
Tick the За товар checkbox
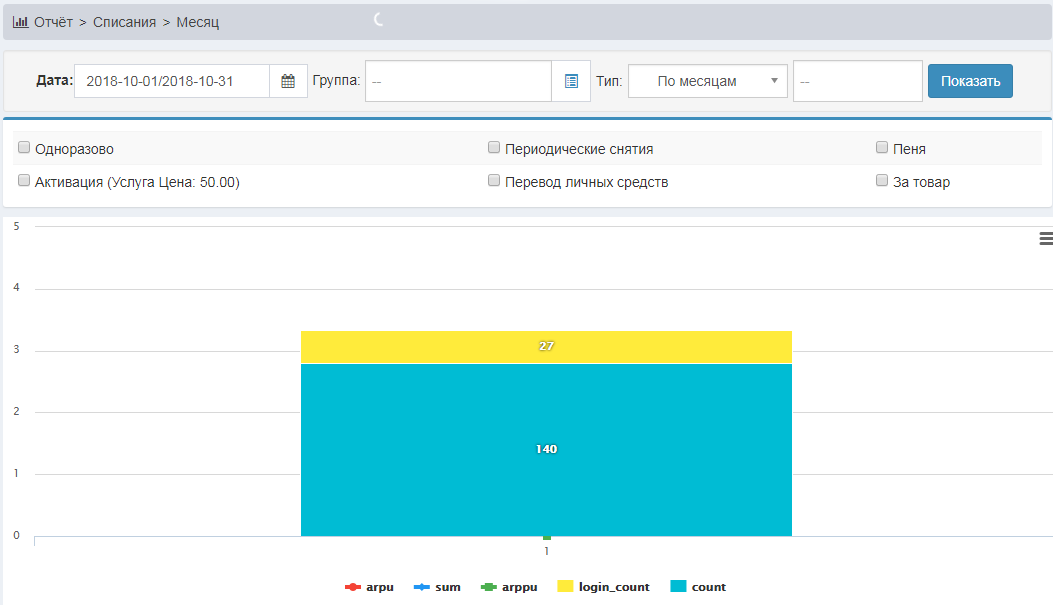[x=882, y=181]
